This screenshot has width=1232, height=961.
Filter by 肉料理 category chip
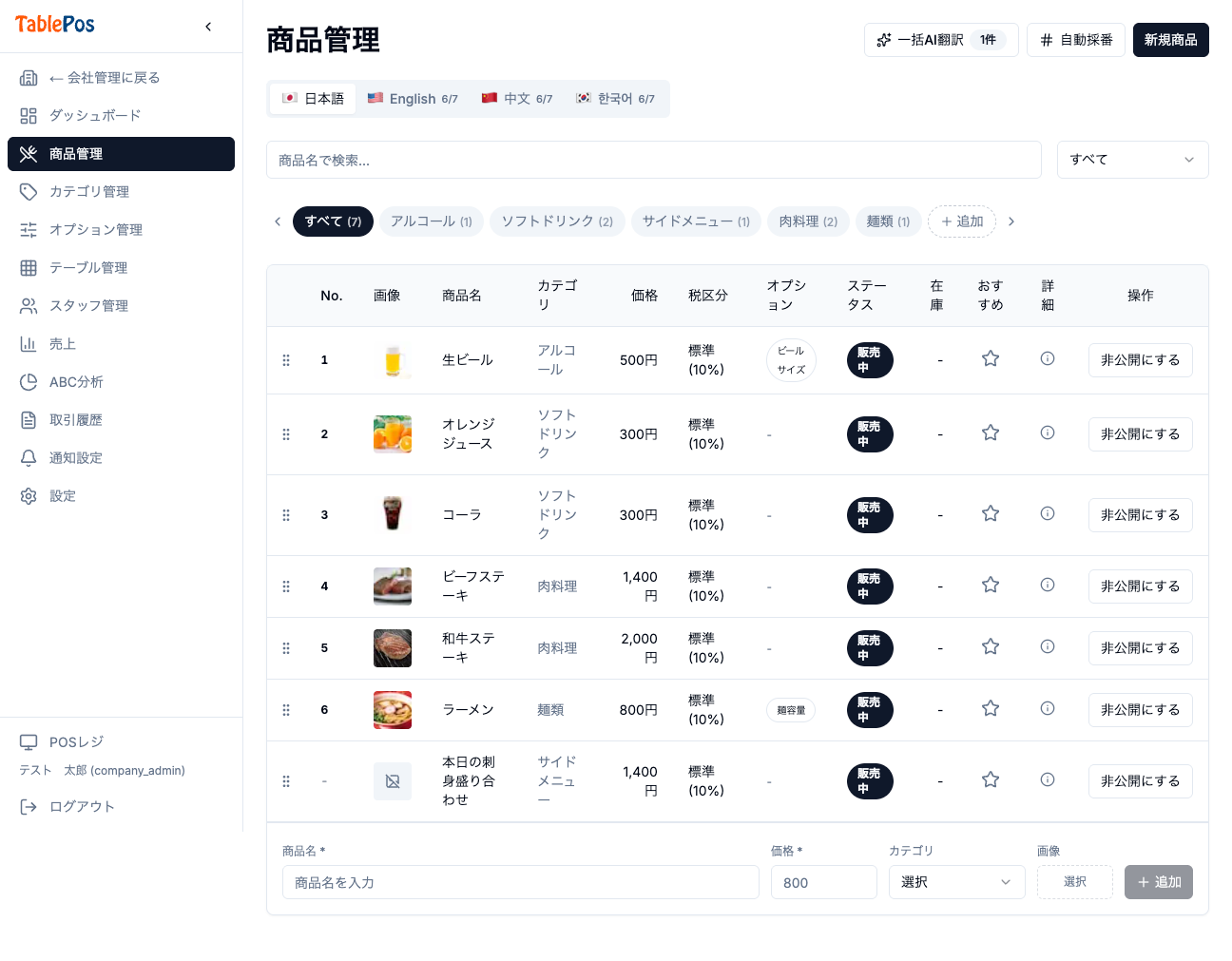(x=808, y=221)
